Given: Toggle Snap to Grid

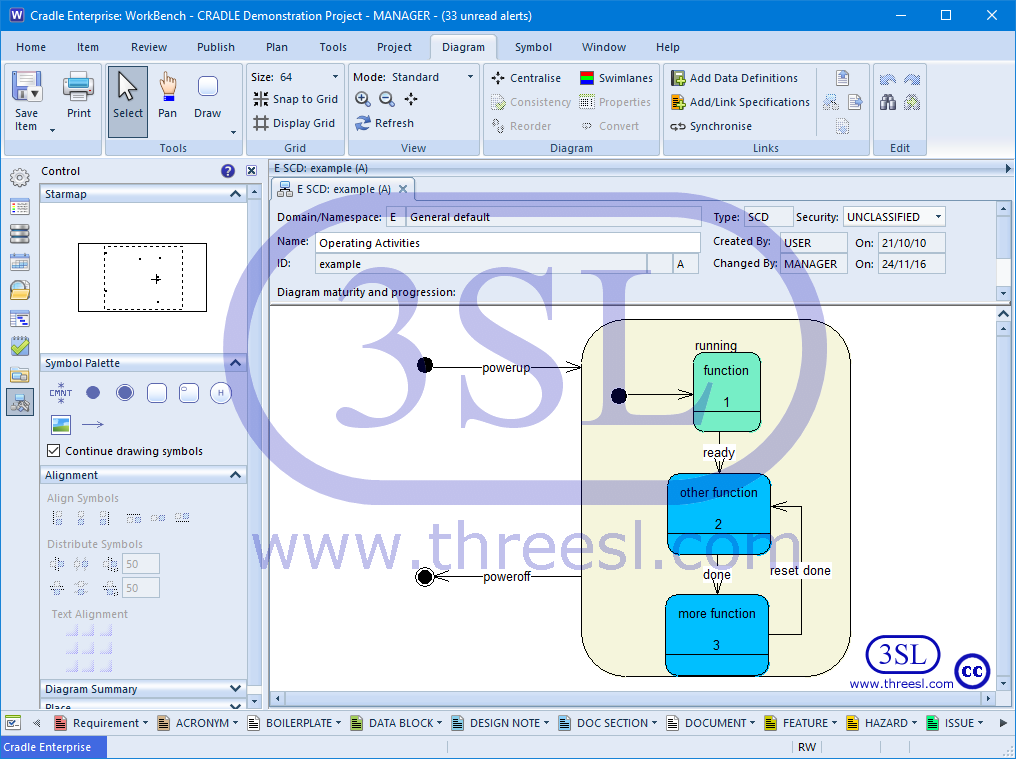Looking at the screenshot, I should click(295, 99).
